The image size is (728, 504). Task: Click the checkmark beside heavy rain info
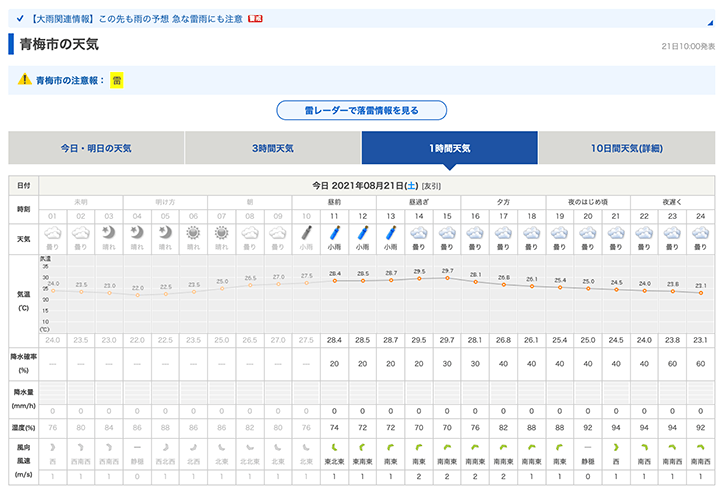pyautogui.click(x=20, y=18)
